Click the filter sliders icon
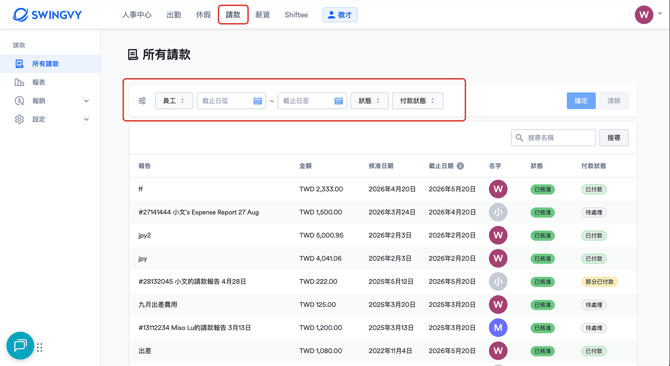Viewport: 670px width, 366px height. (x=142, y=101)
